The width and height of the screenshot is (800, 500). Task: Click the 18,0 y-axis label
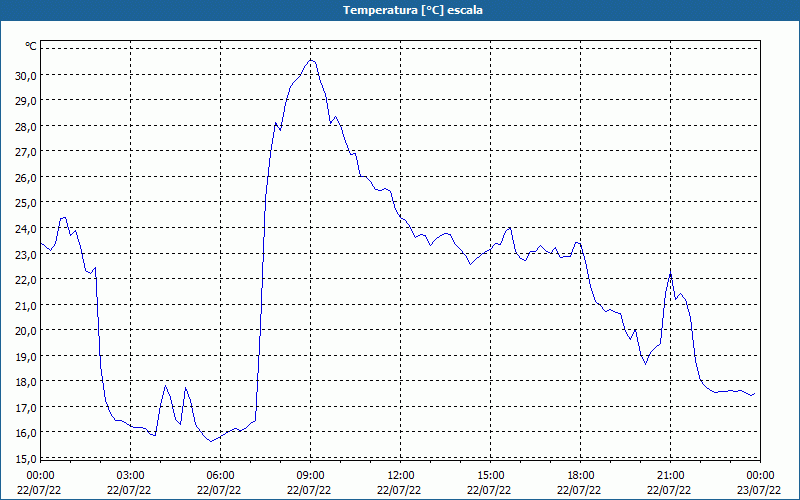26,382
